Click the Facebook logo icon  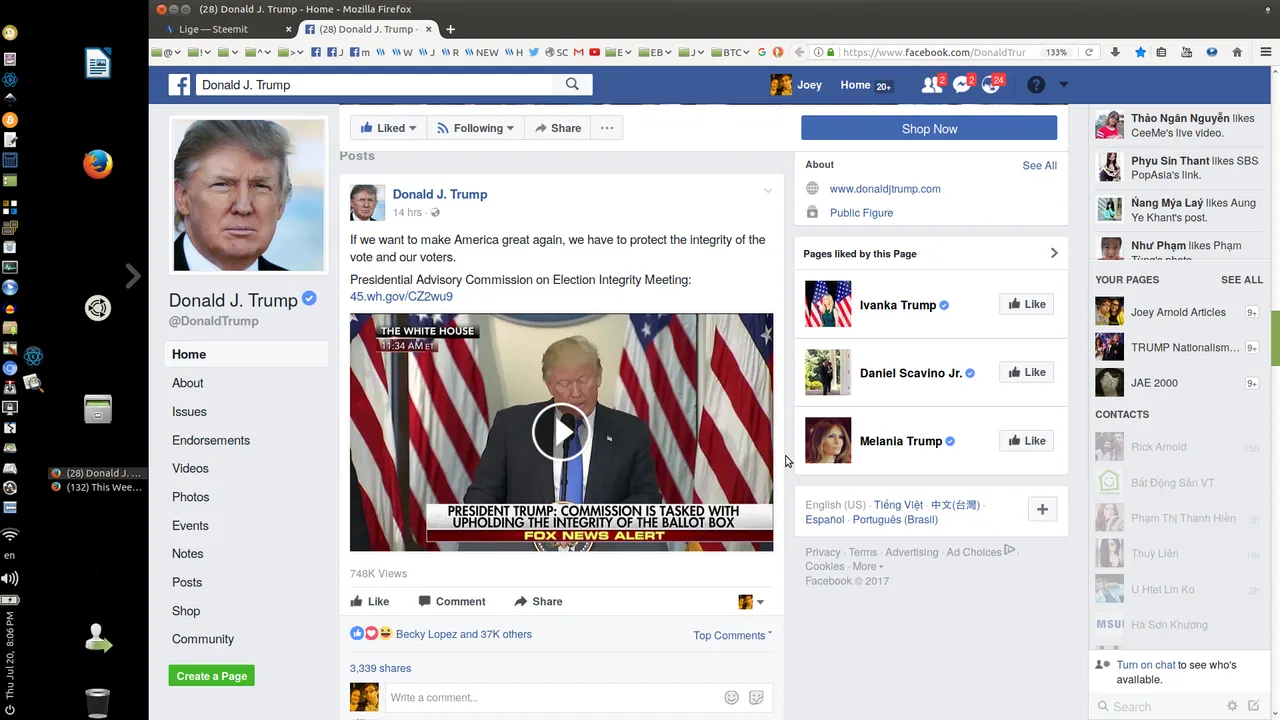(x=179, y=85)
